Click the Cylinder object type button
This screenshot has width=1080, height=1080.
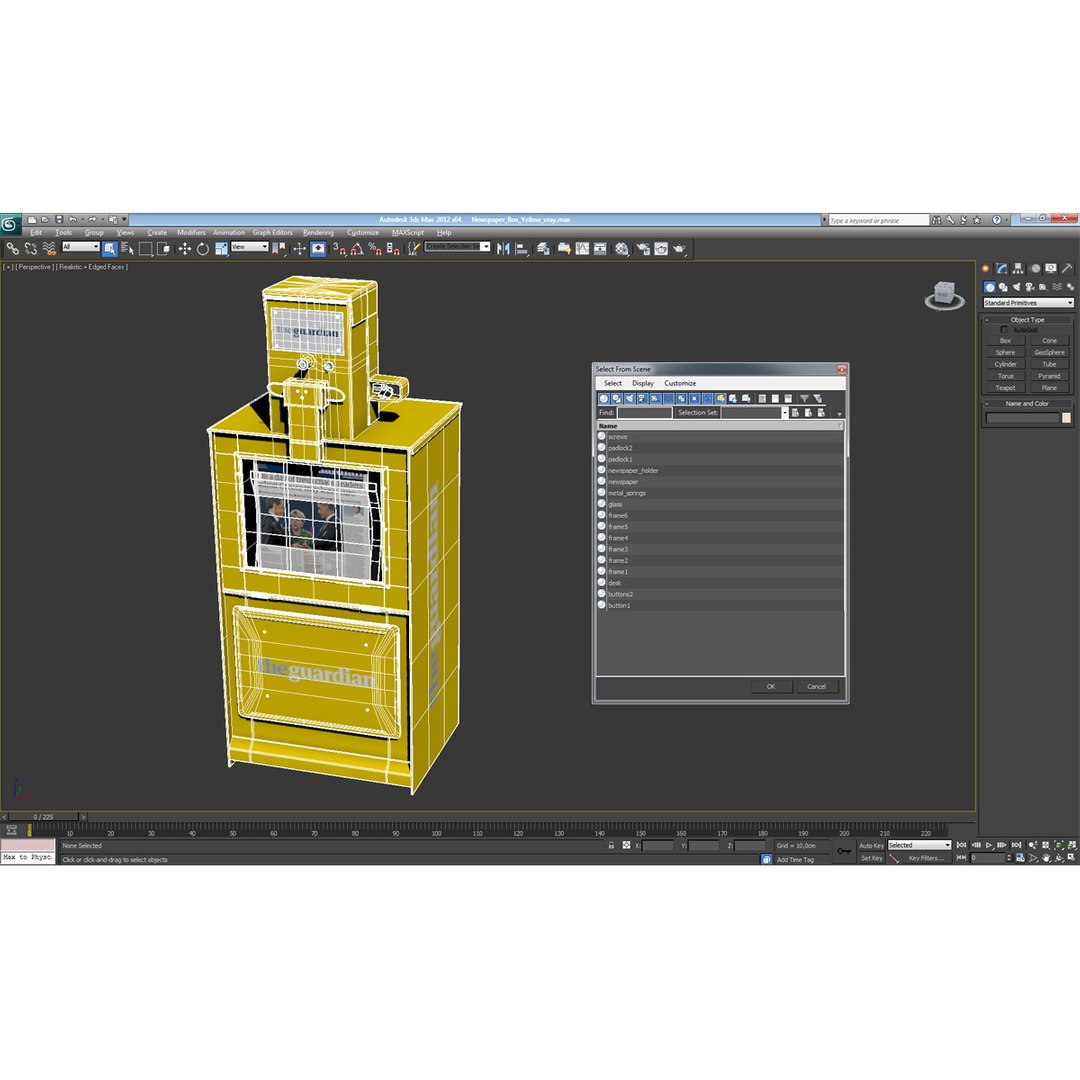pyautogui.click(x=1005, y=364)
